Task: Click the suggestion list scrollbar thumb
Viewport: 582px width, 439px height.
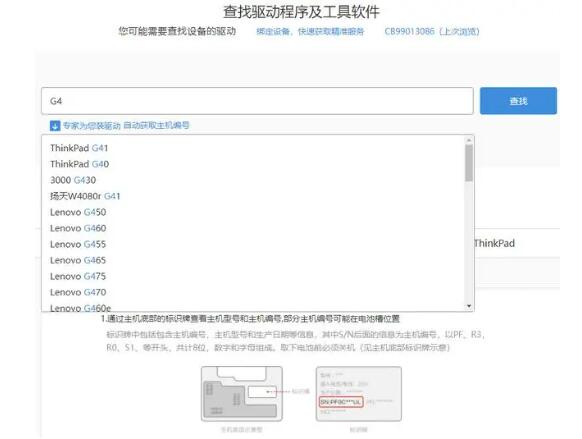Action: 469,163
